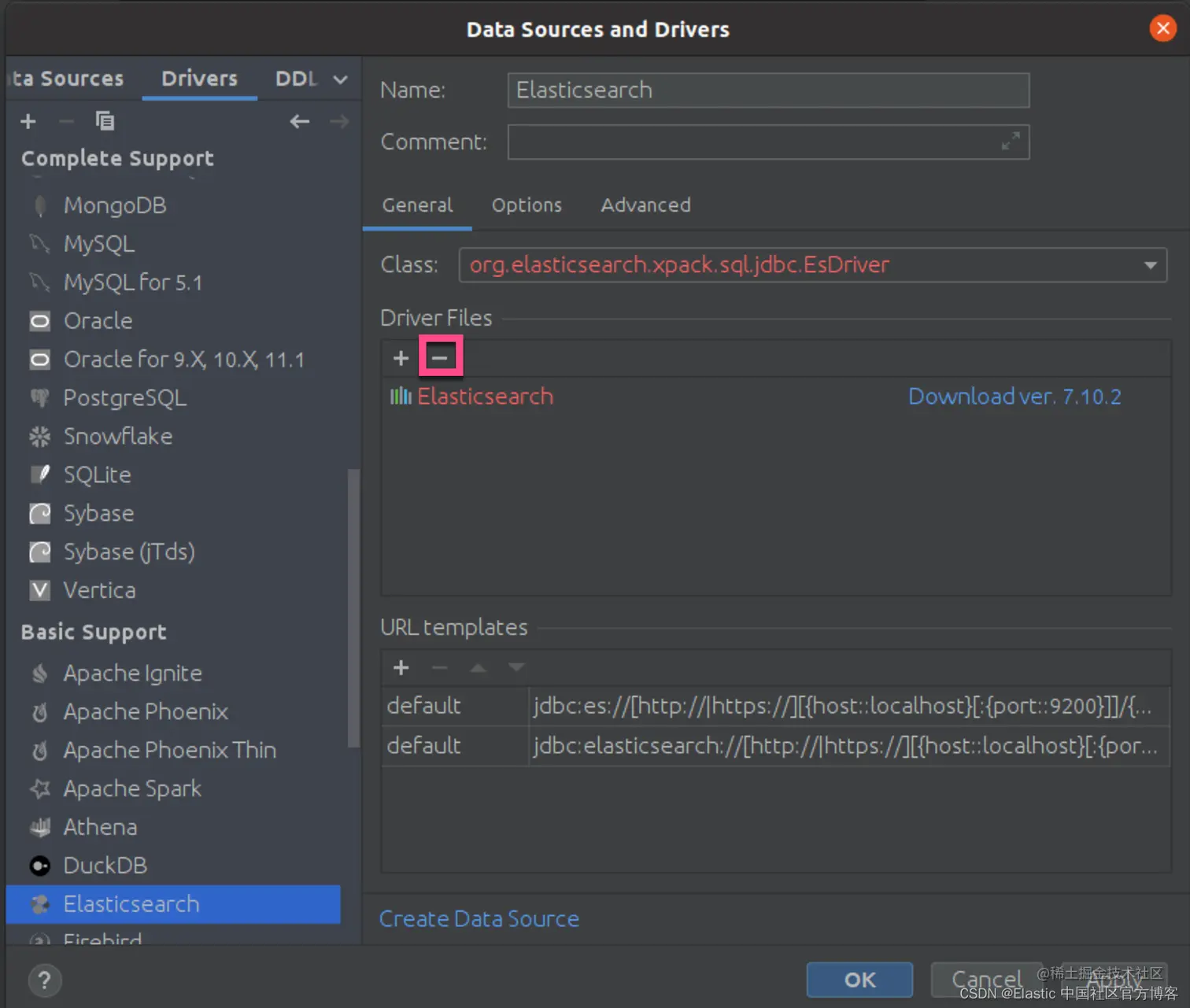Click the Download ver. 7.10.2 link
The width and height of the screenshot is (1190, 1008).
[x=1014, y=396]
